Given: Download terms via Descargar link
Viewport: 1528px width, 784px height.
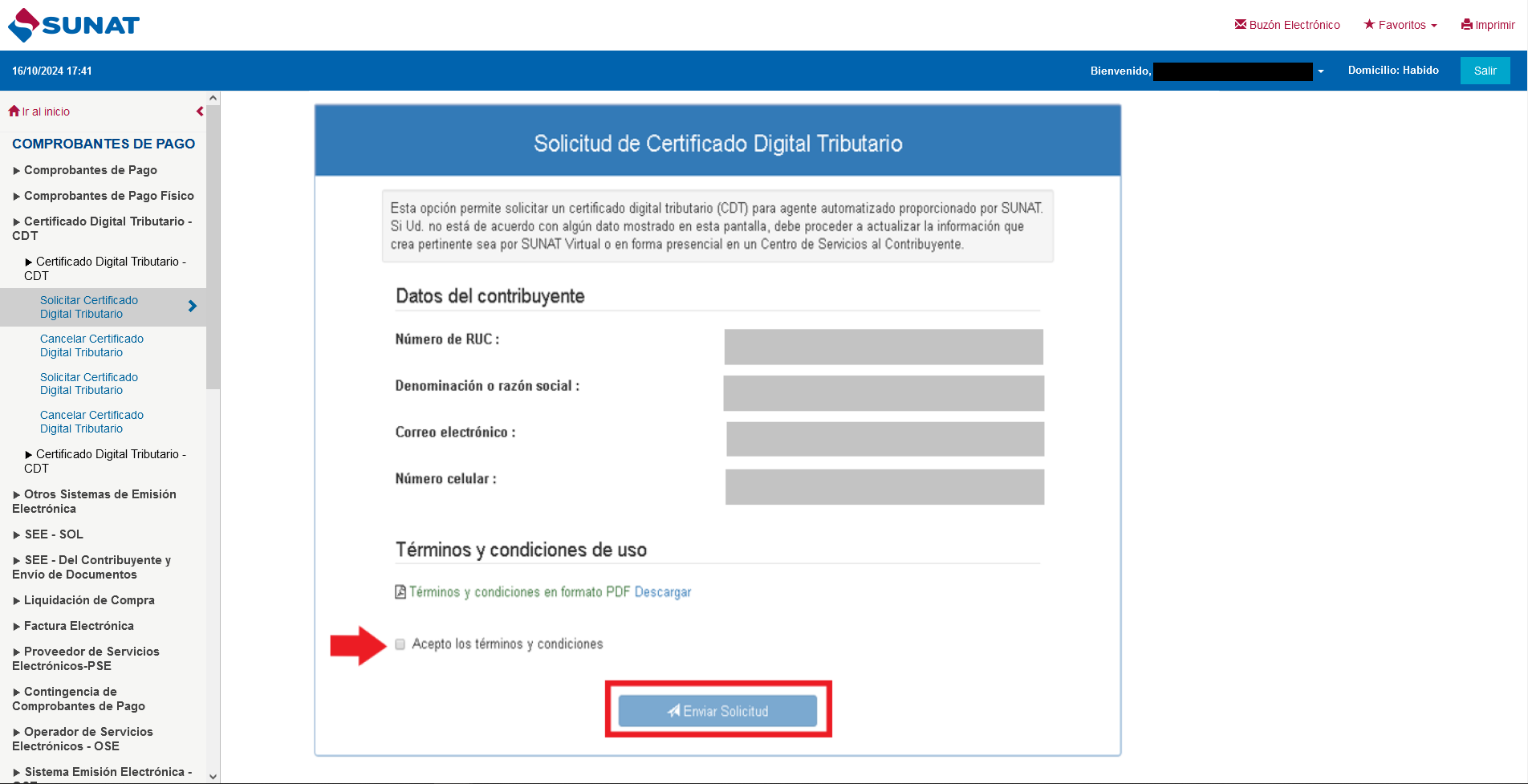Looking at the screenshot, I should point(663,592).
